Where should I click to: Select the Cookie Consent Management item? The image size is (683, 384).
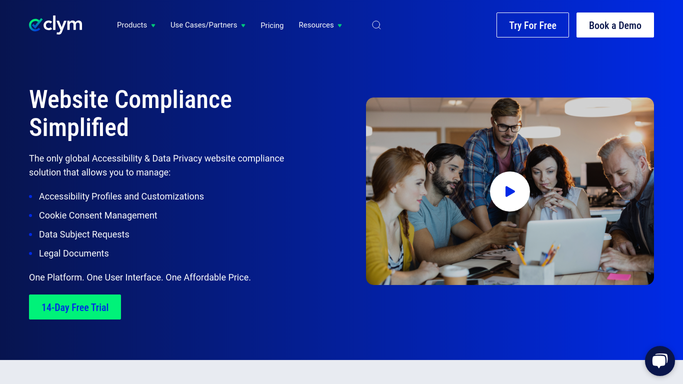pyautogui.click(x=98, y=216)
